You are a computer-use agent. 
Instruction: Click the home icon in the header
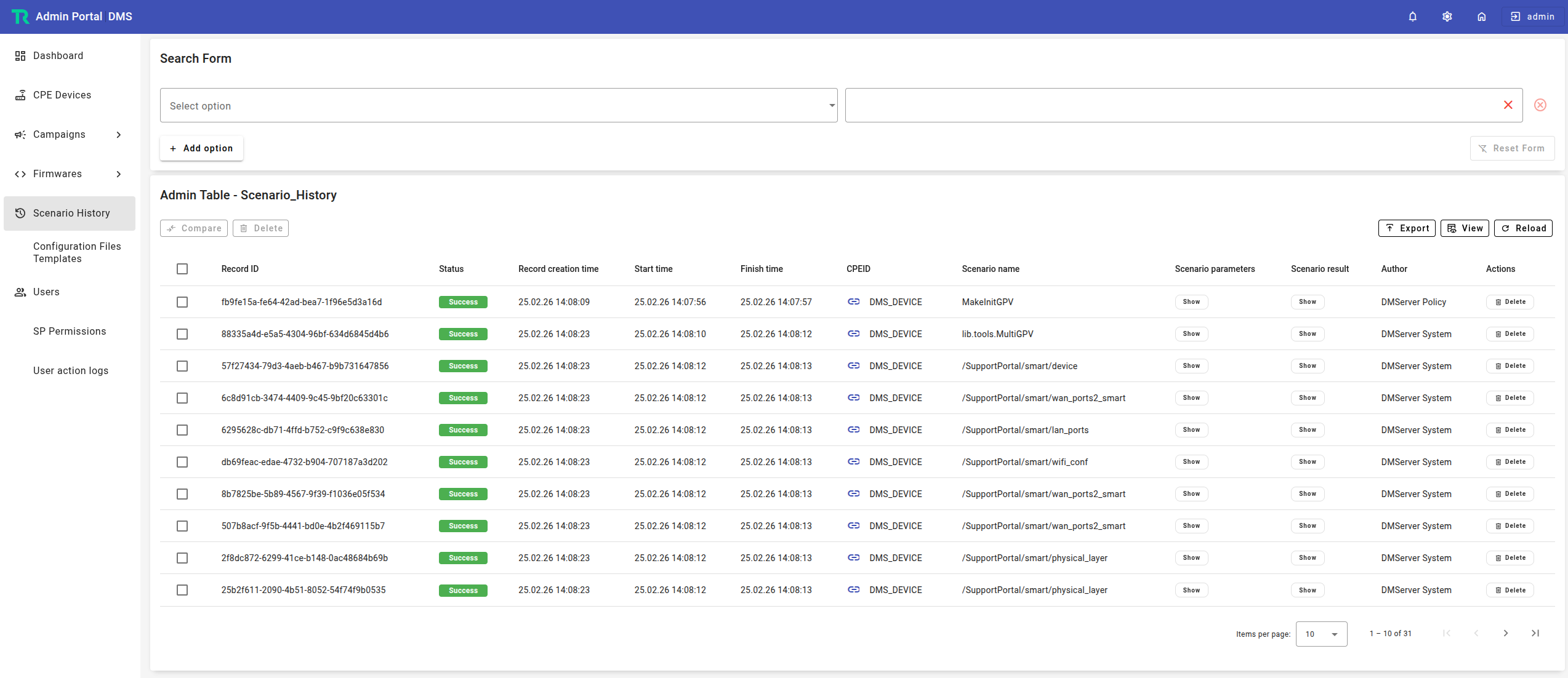point(1482,17)
